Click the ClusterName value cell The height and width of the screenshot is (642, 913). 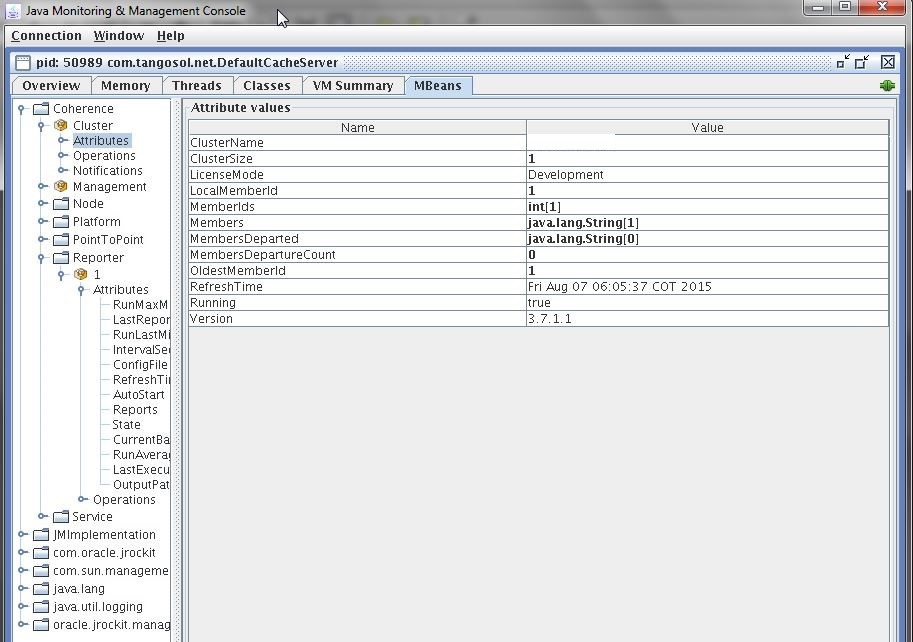(x=707, y=143)
